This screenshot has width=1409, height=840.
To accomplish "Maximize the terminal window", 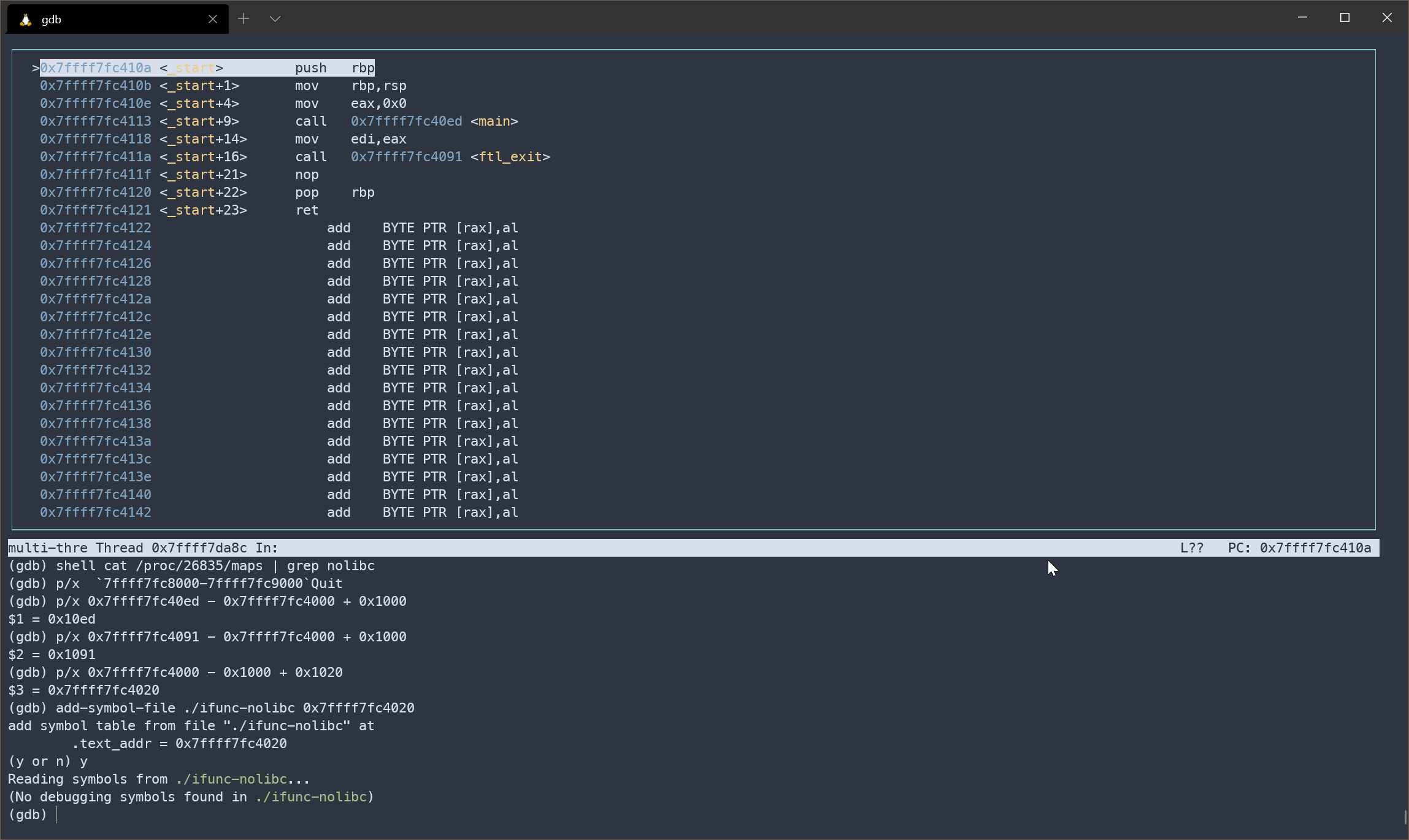I will (1345, 18).
